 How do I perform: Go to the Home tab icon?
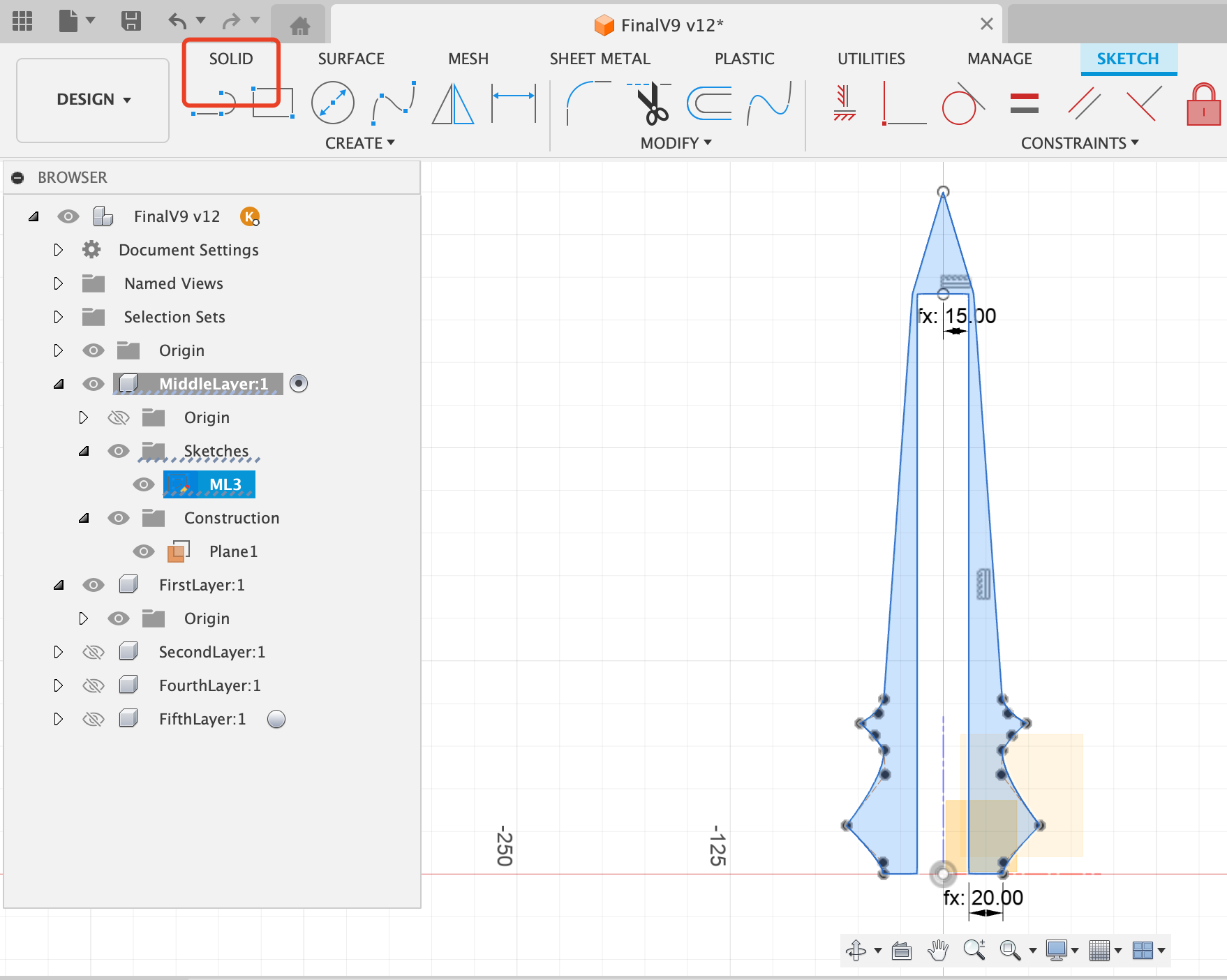pyautogui.click(x=299, y=27)
